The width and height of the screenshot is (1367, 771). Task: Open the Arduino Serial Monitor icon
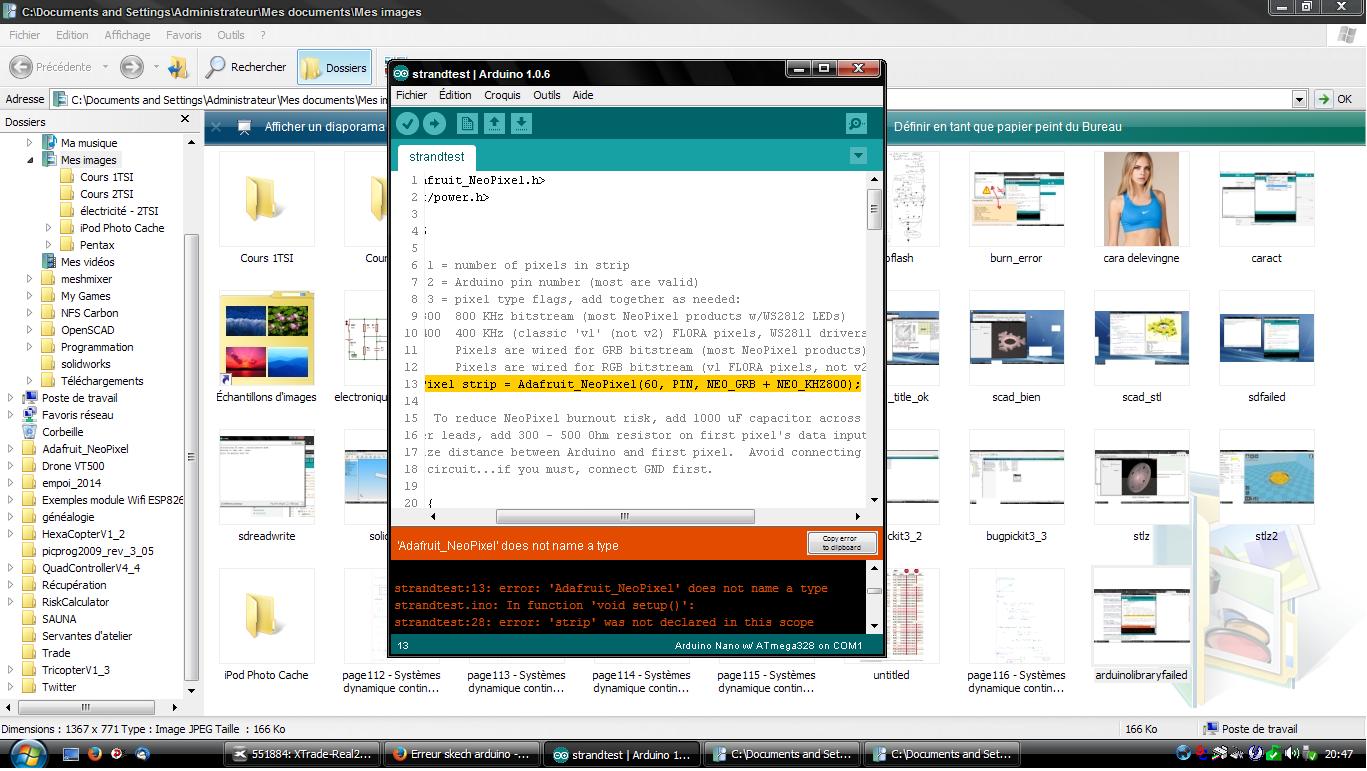coord(856,123)
